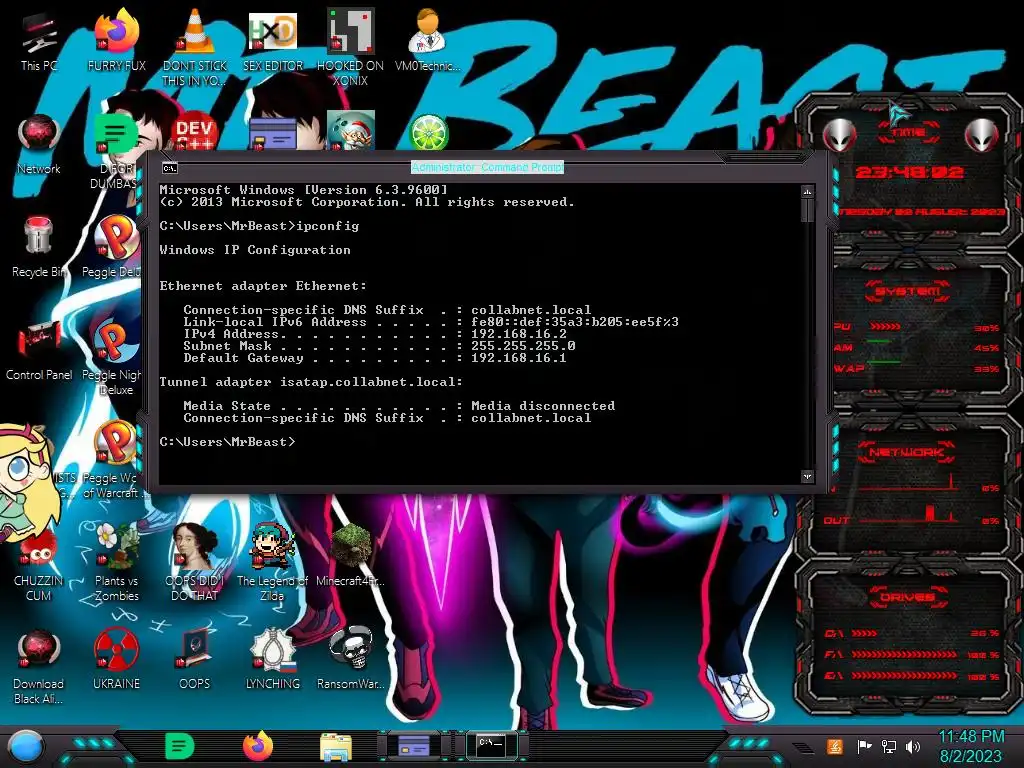Launch Peggle World of Warcraft shortcut
Image resolution: width=1024 pixels, height=768 pixels.
pyautogui.click(x=115, y=458)
